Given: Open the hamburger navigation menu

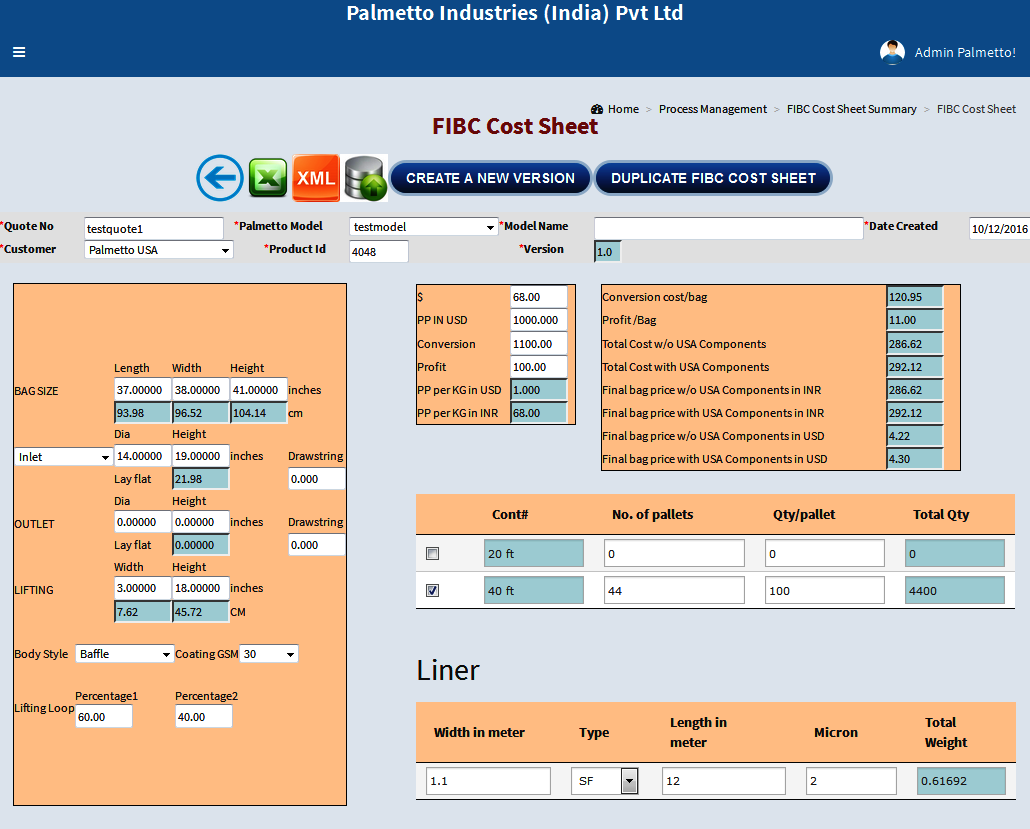Looking at the screenshot, I should click(x=19, y=52).
